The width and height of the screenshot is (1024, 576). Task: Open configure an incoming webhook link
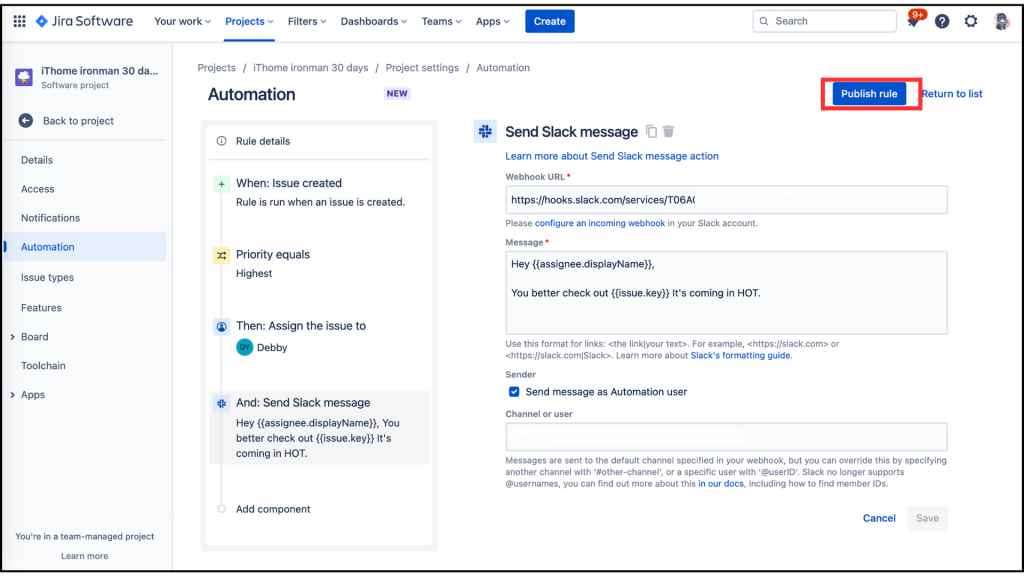[600, 223]
